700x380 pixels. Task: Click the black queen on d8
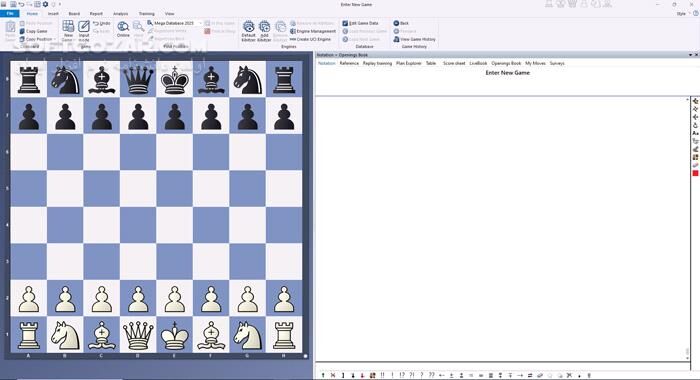point(138,79)
